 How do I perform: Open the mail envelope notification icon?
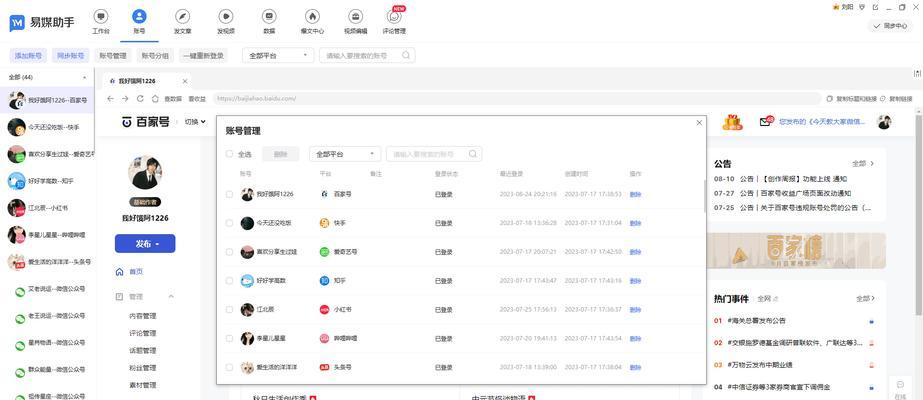[765, 122]
